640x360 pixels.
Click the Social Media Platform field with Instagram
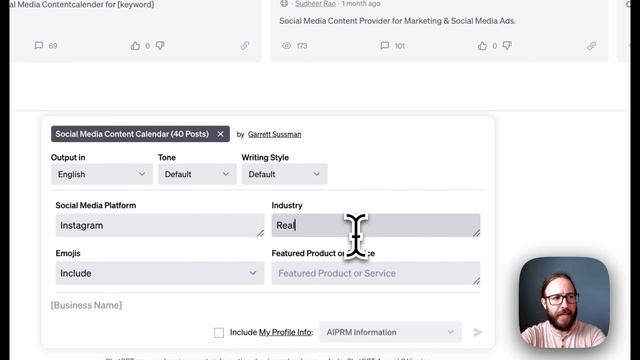(160, 225)
